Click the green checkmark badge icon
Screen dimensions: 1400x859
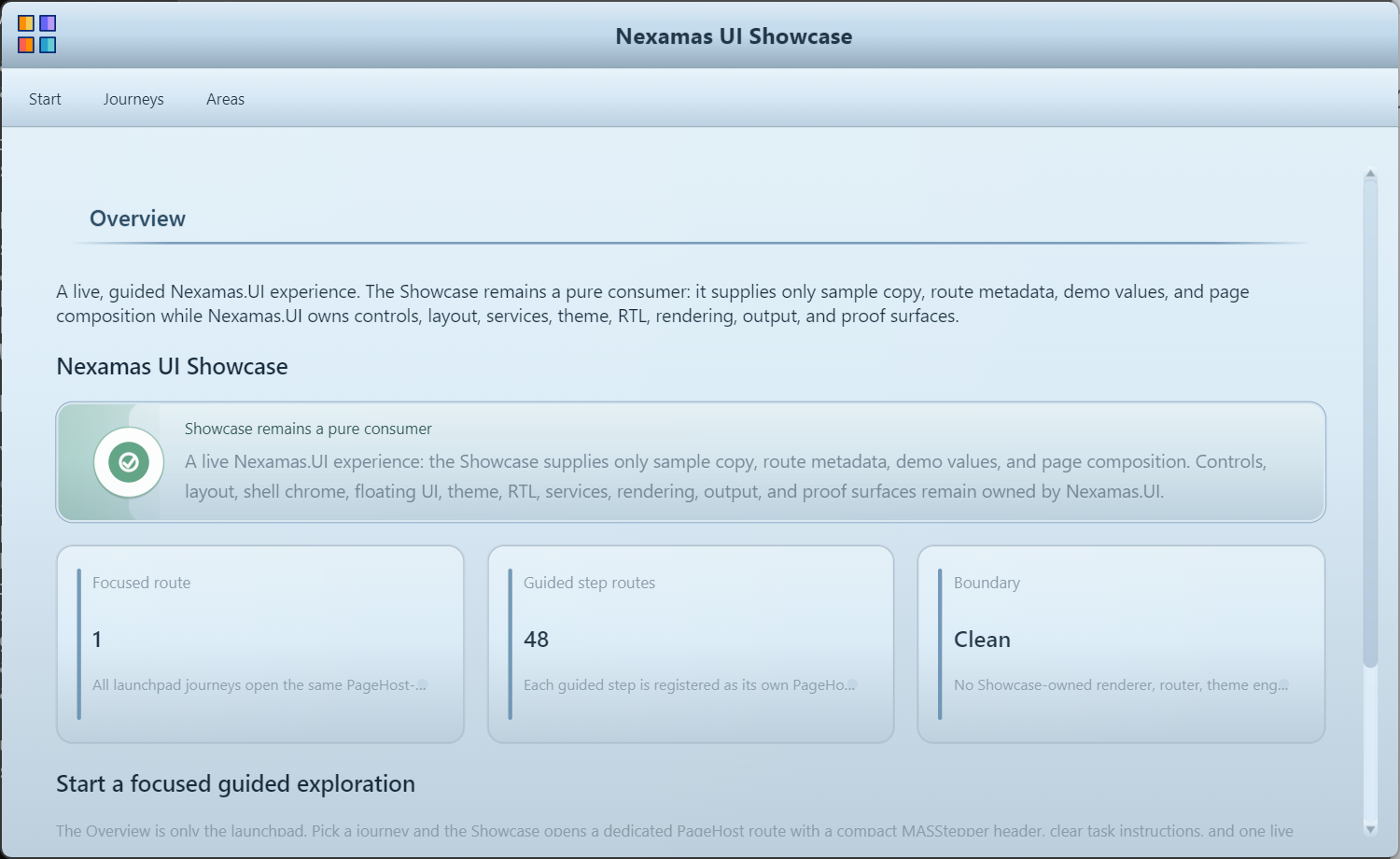[129, 462]
